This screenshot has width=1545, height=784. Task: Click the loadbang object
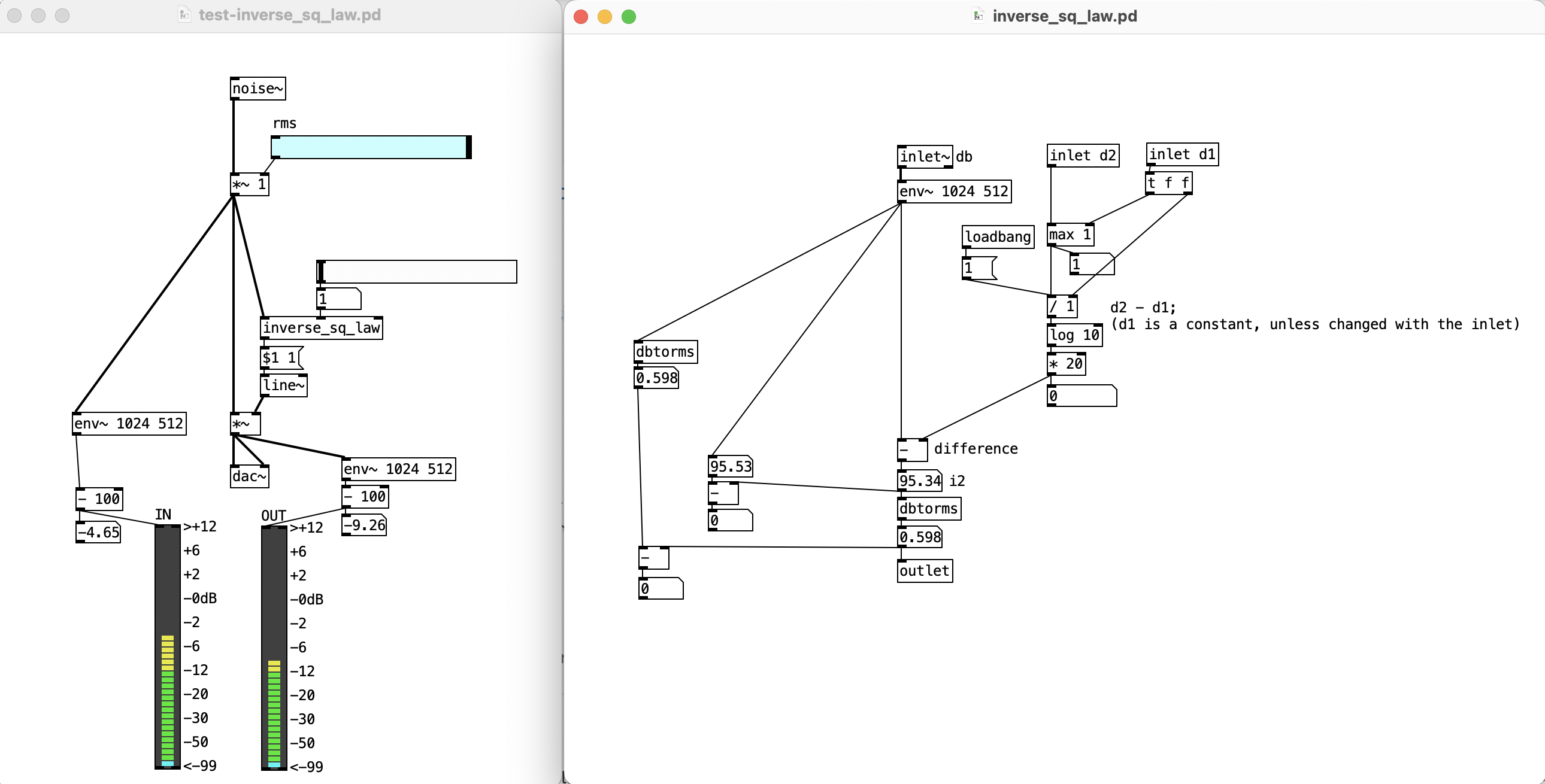pyautogui.click(x=998, y=237)
